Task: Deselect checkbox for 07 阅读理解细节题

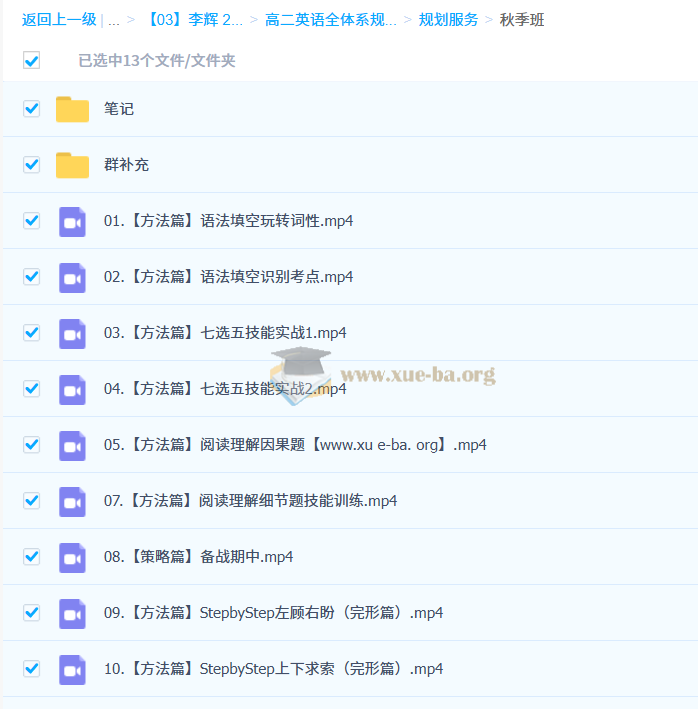Action: (32, 501)
